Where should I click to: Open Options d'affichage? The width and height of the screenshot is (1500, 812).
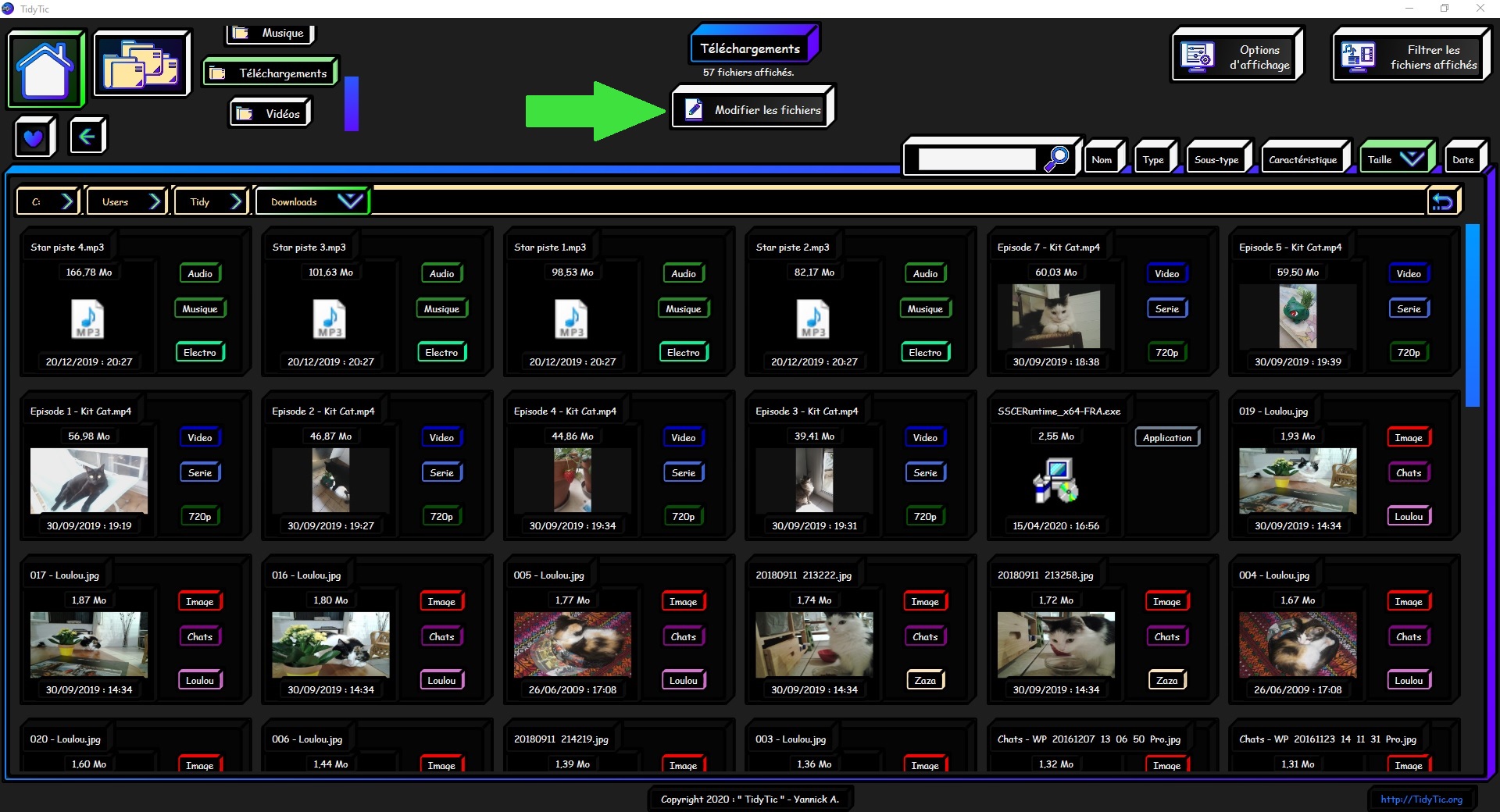click(1237, 54)
